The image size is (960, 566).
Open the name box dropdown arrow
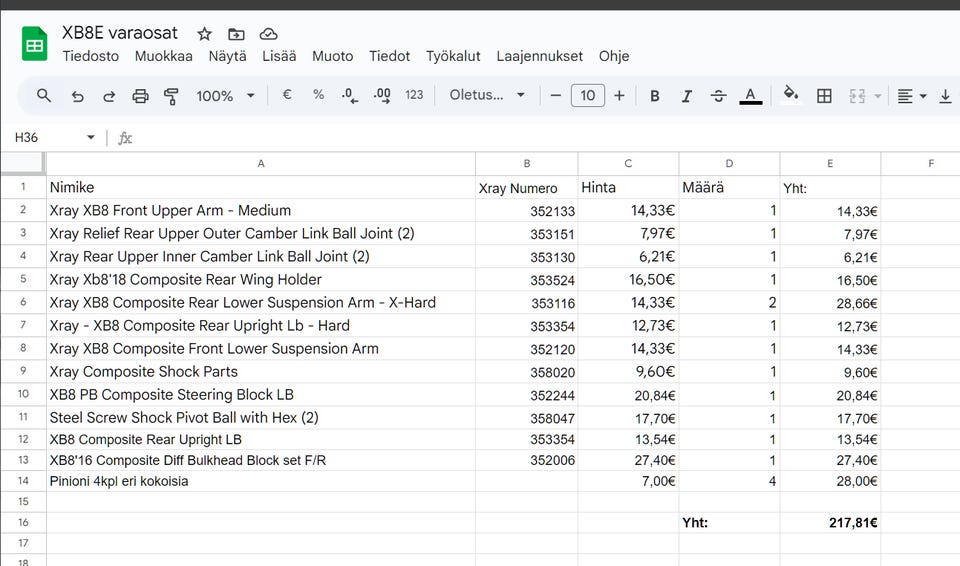pos(91,138)
